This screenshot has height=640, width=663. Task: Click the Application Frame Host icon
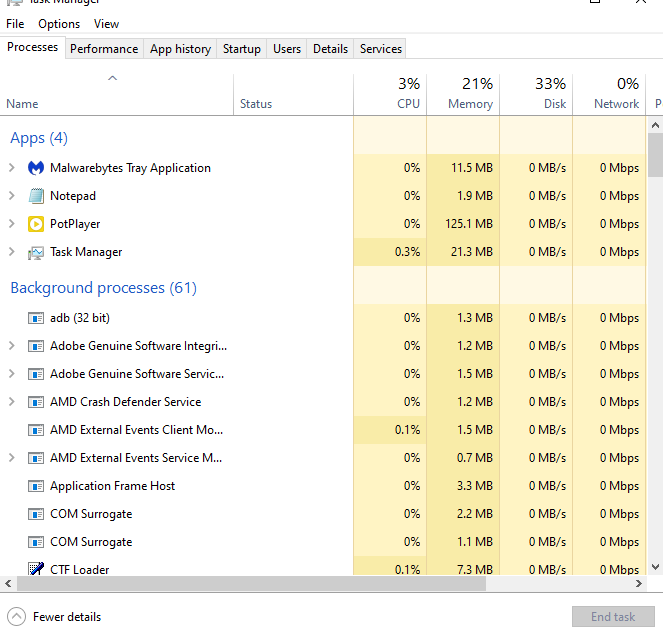tap(36, 486)
